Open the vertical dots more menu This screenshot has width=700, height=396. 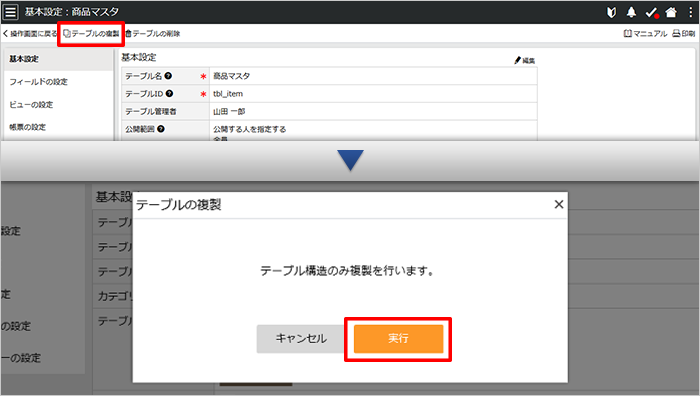[x=690, y=13]
